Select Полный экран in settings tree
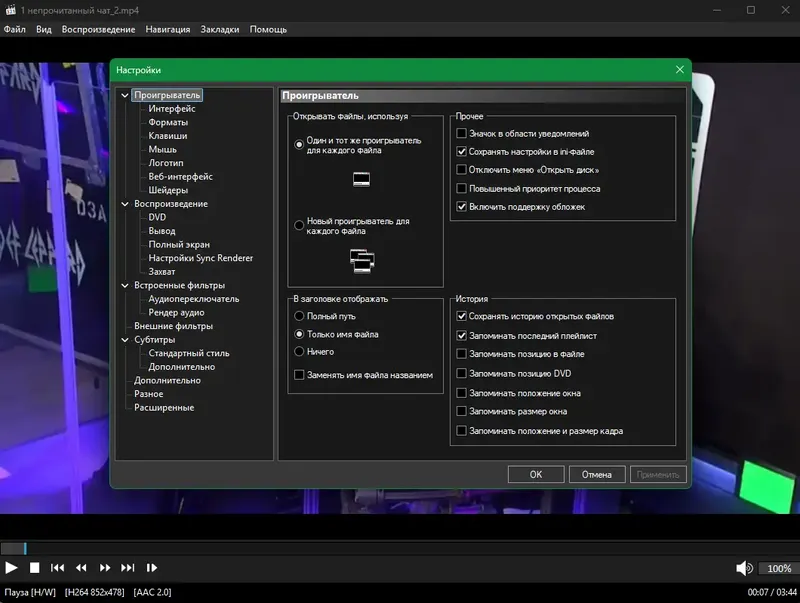 [x=179, y=244]
